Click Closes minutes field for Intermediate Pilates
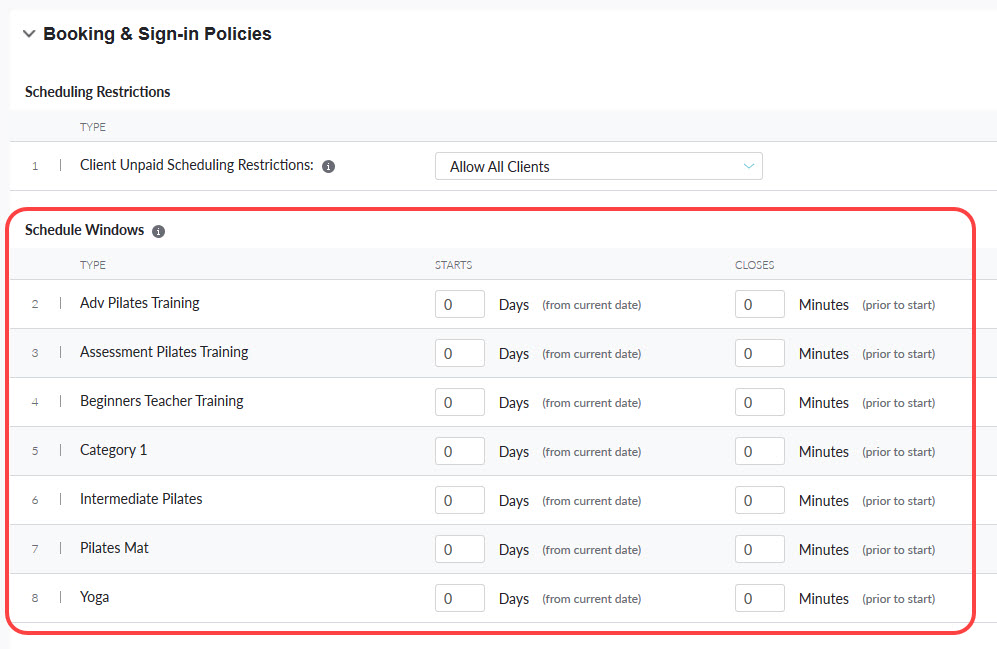The height and width of the screenshot is (649, 997). click(759, 500)
